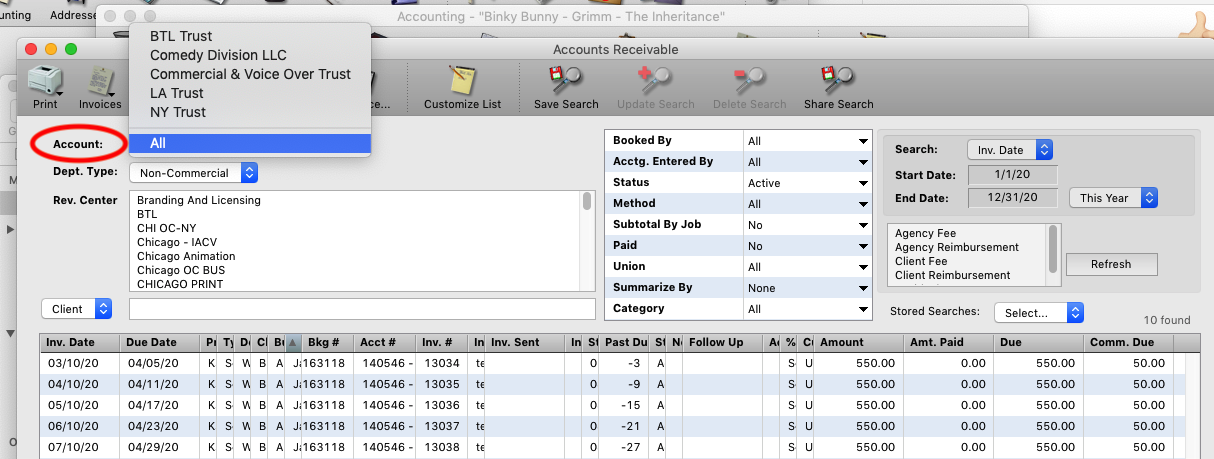Image resolution: width=1214 pixels, height=459 pixels.
Task: Open the Booked By dropdown
Action: [807, 141]
